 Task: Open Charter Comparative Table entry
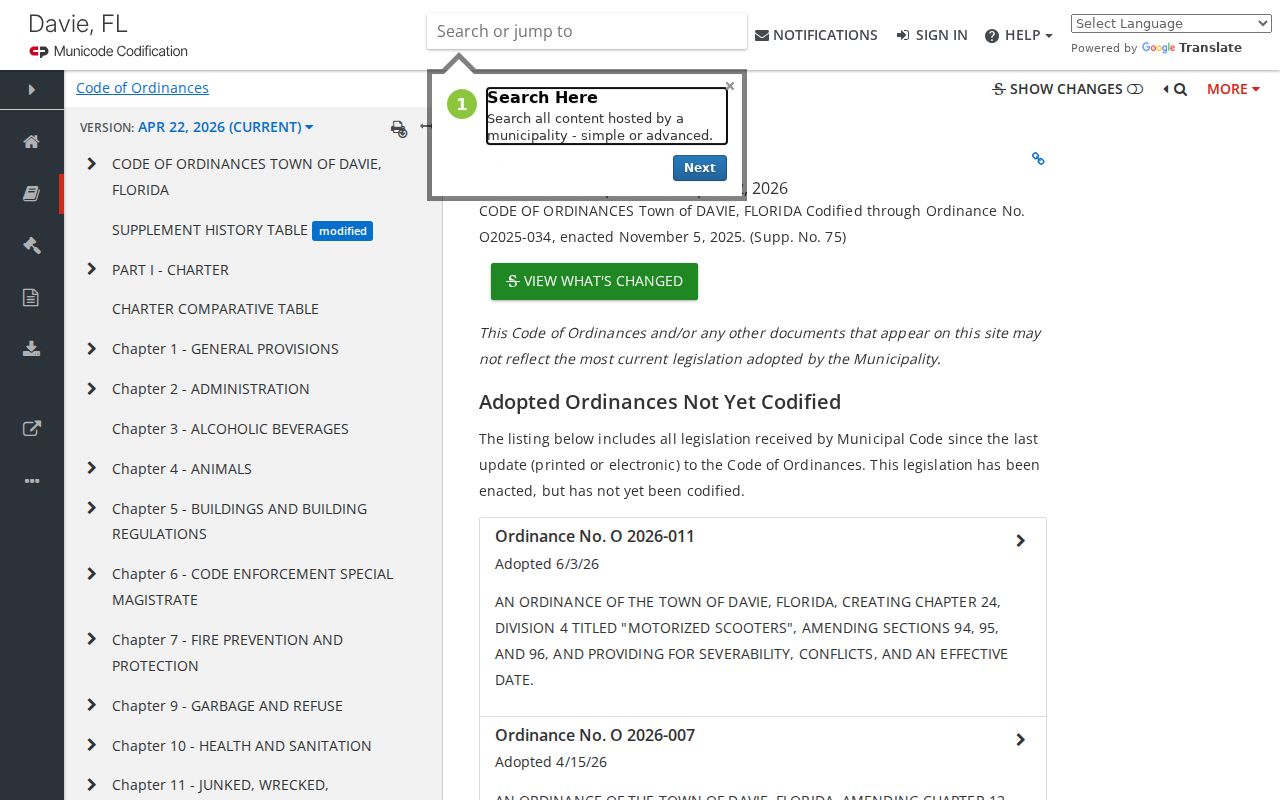pyautogui.click(x=215, y=309)
